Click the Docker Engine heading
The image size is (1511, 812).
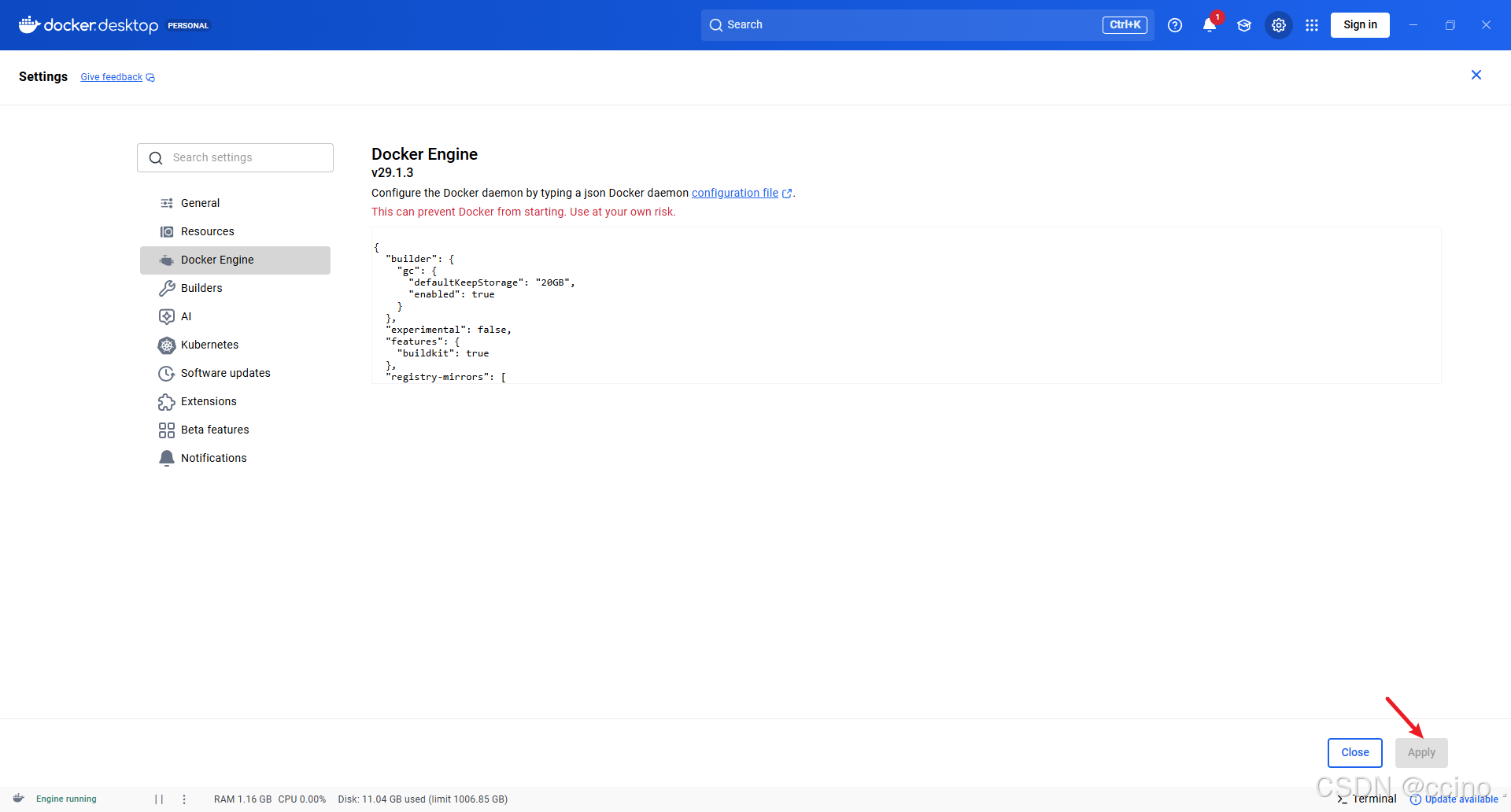click(x=424, y=154)
